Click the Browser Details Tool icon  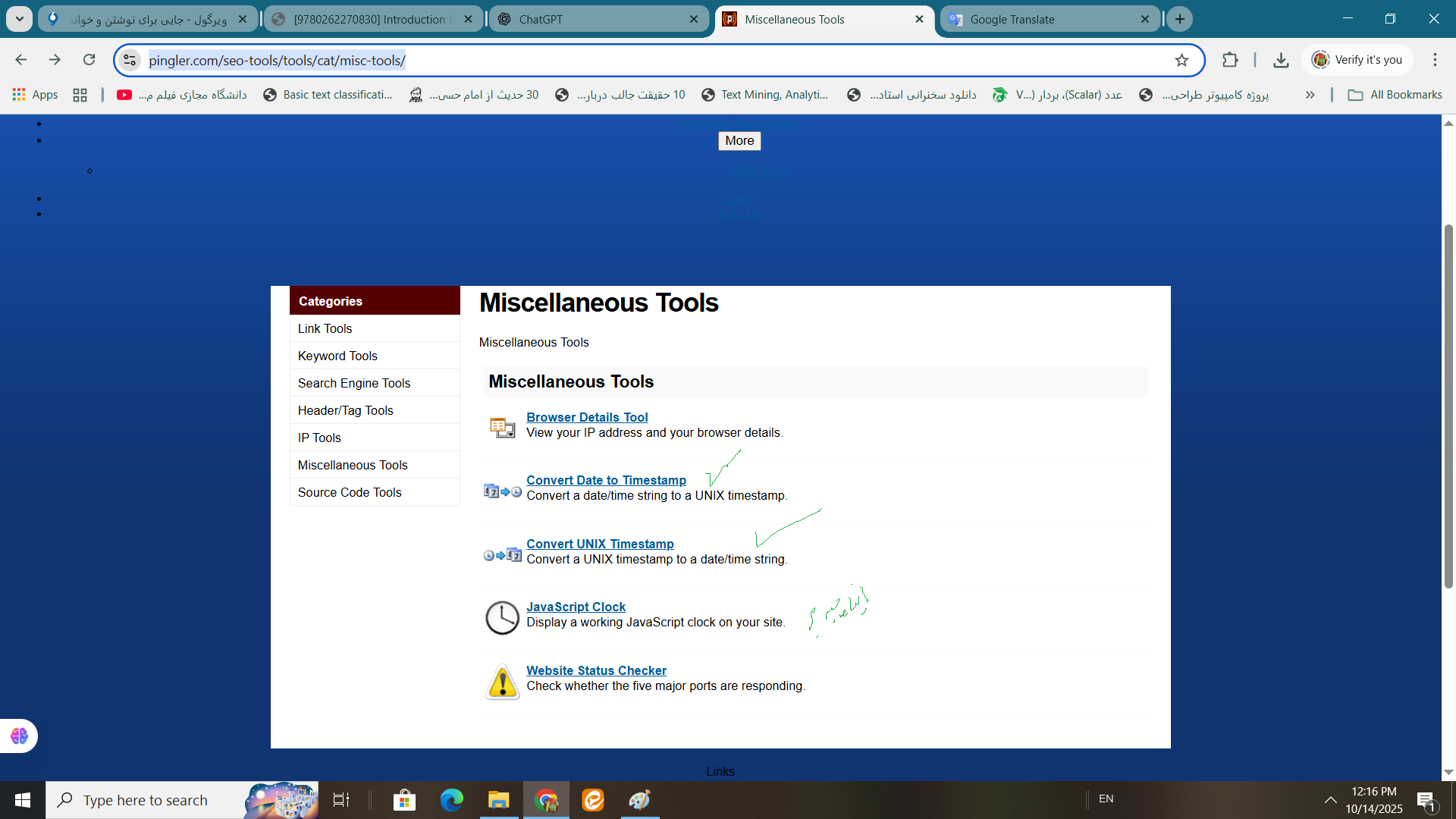coord(501,427)
